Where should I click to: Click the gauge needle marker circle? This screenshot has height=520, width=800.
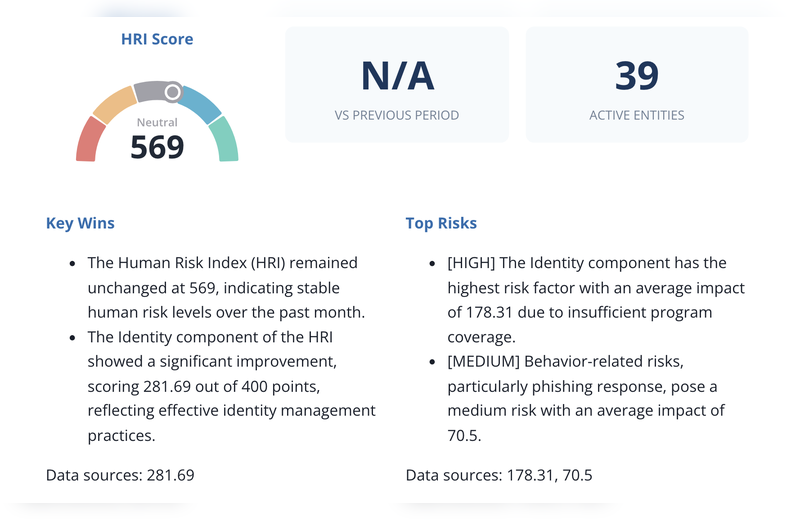click(x=173, y=92)
